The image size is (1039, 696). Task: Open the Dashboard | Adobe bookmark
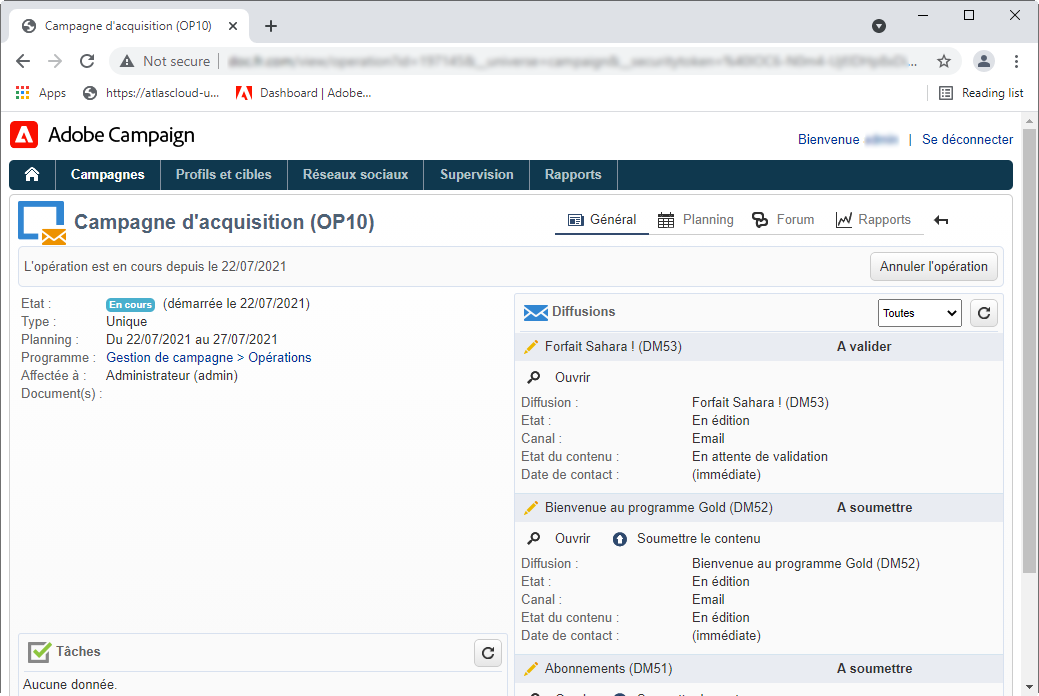click(303, 93)
